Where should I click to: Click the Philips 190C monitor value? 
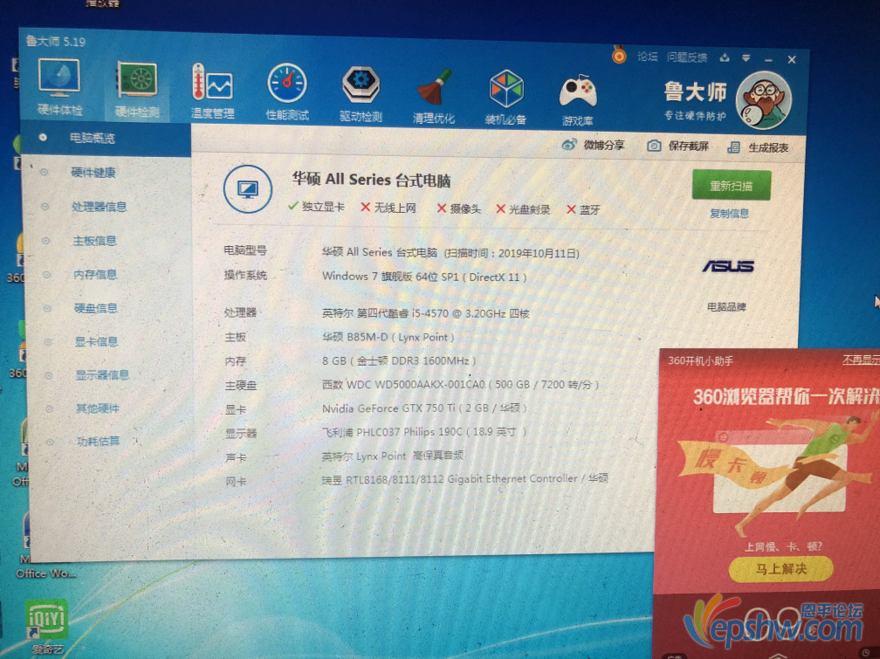coord(424,432)
